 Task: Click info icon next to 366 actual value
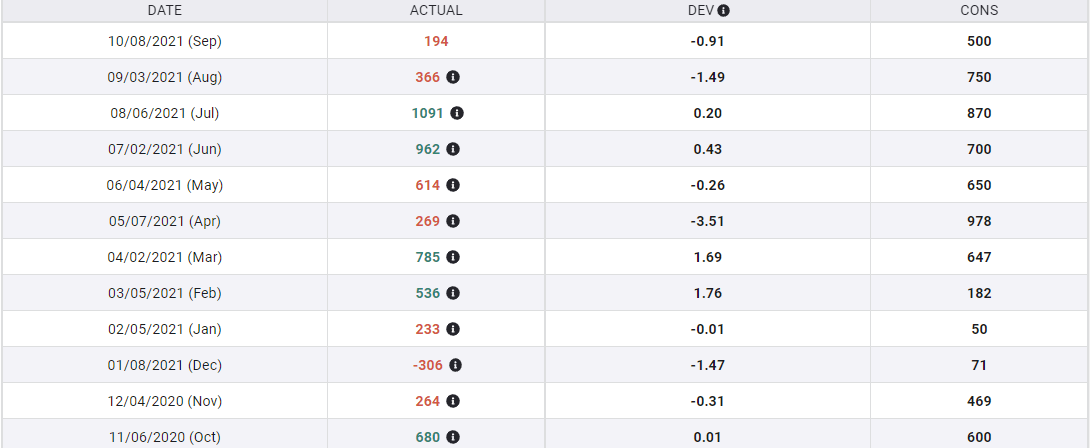(x=453, y=77)
